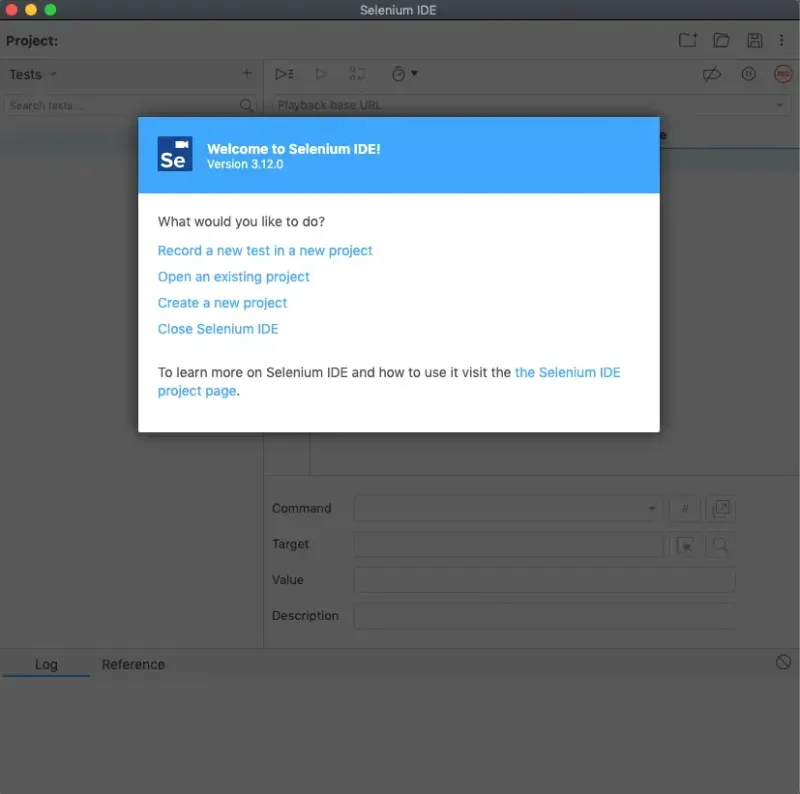Click the Description input field
Viewport: 800px width, 794px height.
pyautogui.click(x=544, y=616)
